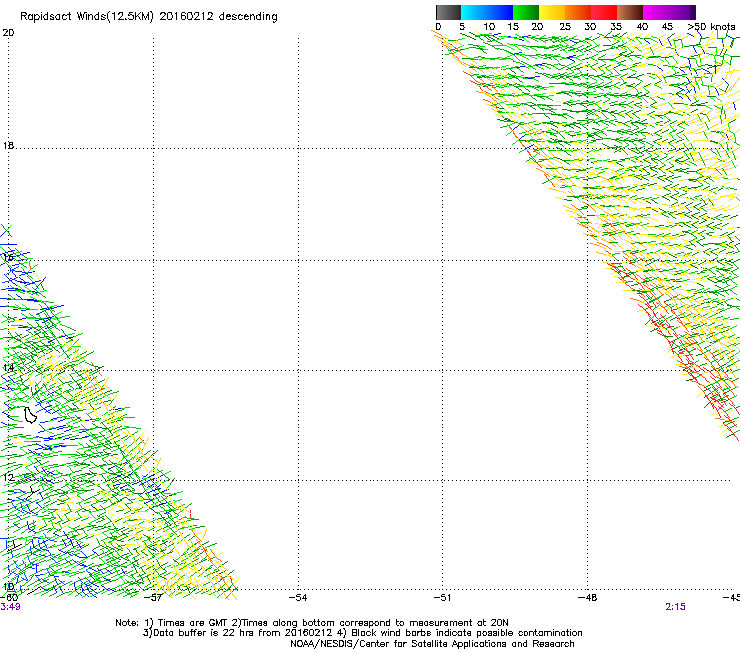Select latitude label '20' on the left axis
The image size is (740, 650).
(8, 33)
